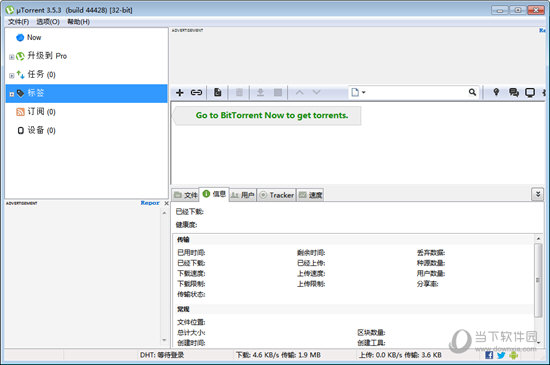Image resolution: width=550 pixels, height=365 pixels.
Task: Switch to the 速度 tab
Action: [310, 195]
